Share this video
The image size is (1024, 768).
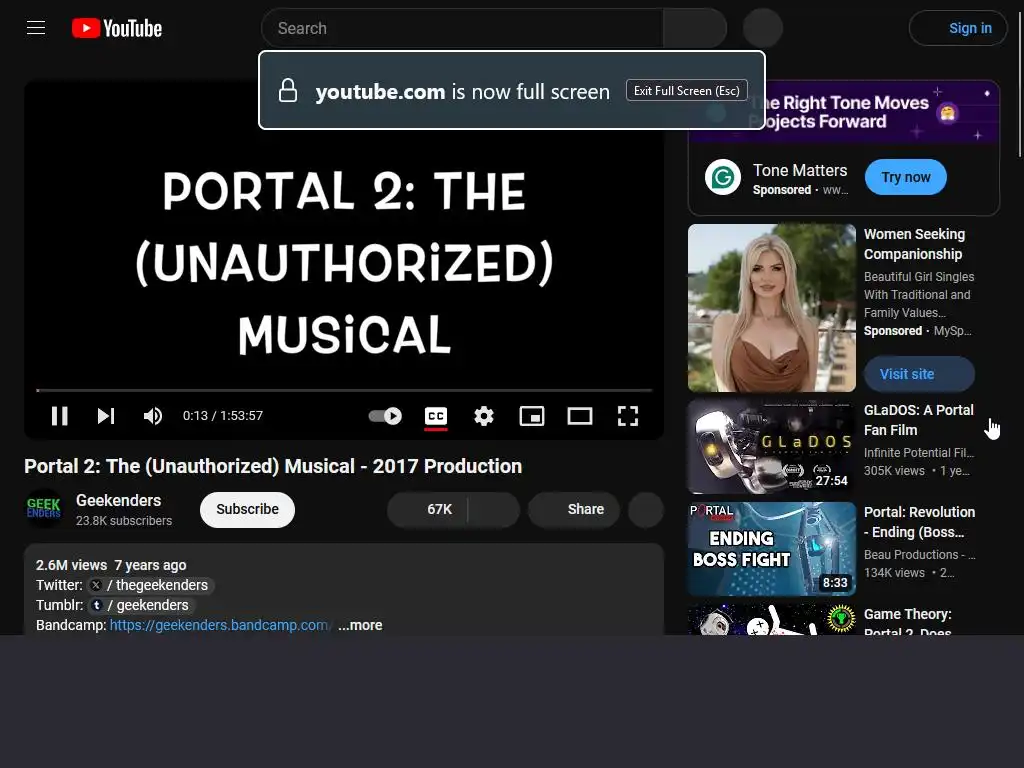click(574, 509)
